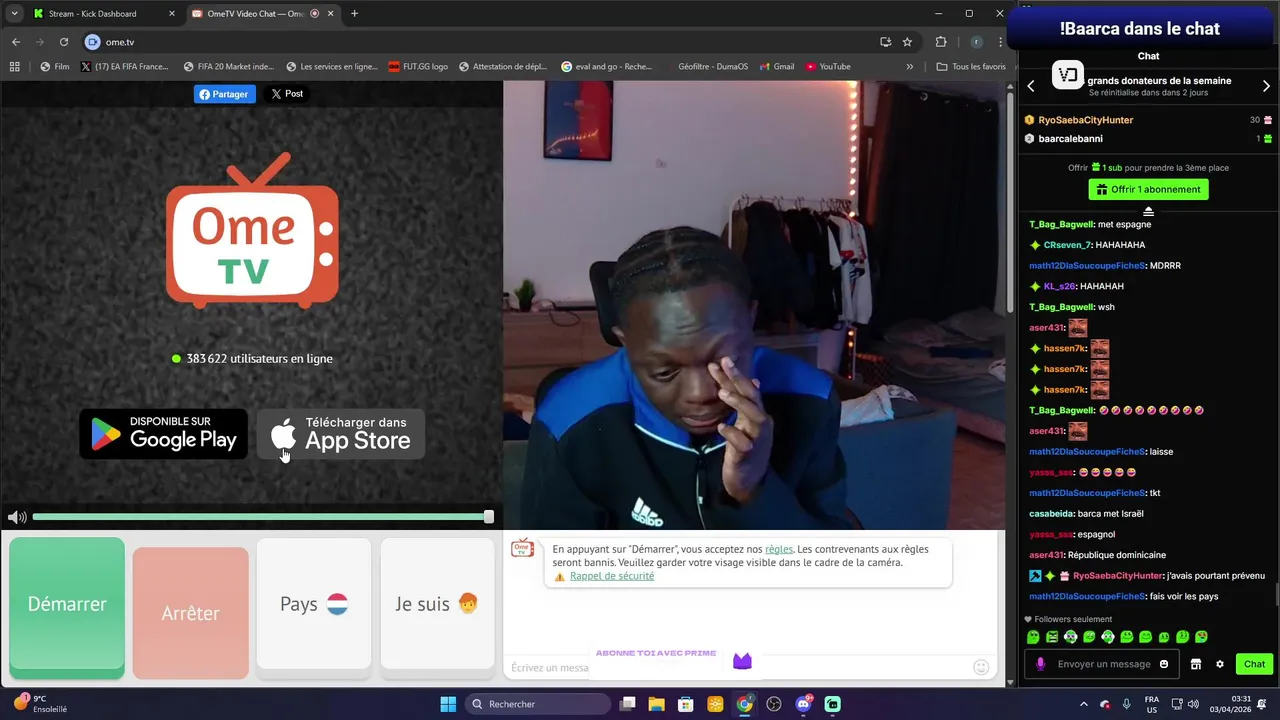
Task: Open Chrome three-dot menu
Action: (1000, 42)
